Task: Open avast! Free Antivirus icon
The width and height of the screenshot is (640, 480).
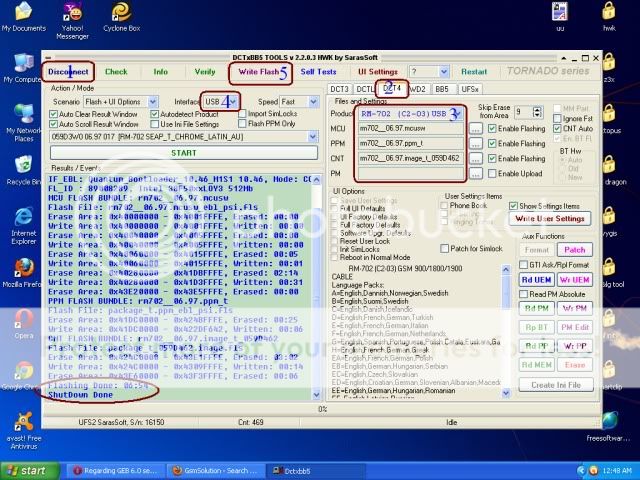Action: pos(23,431)
